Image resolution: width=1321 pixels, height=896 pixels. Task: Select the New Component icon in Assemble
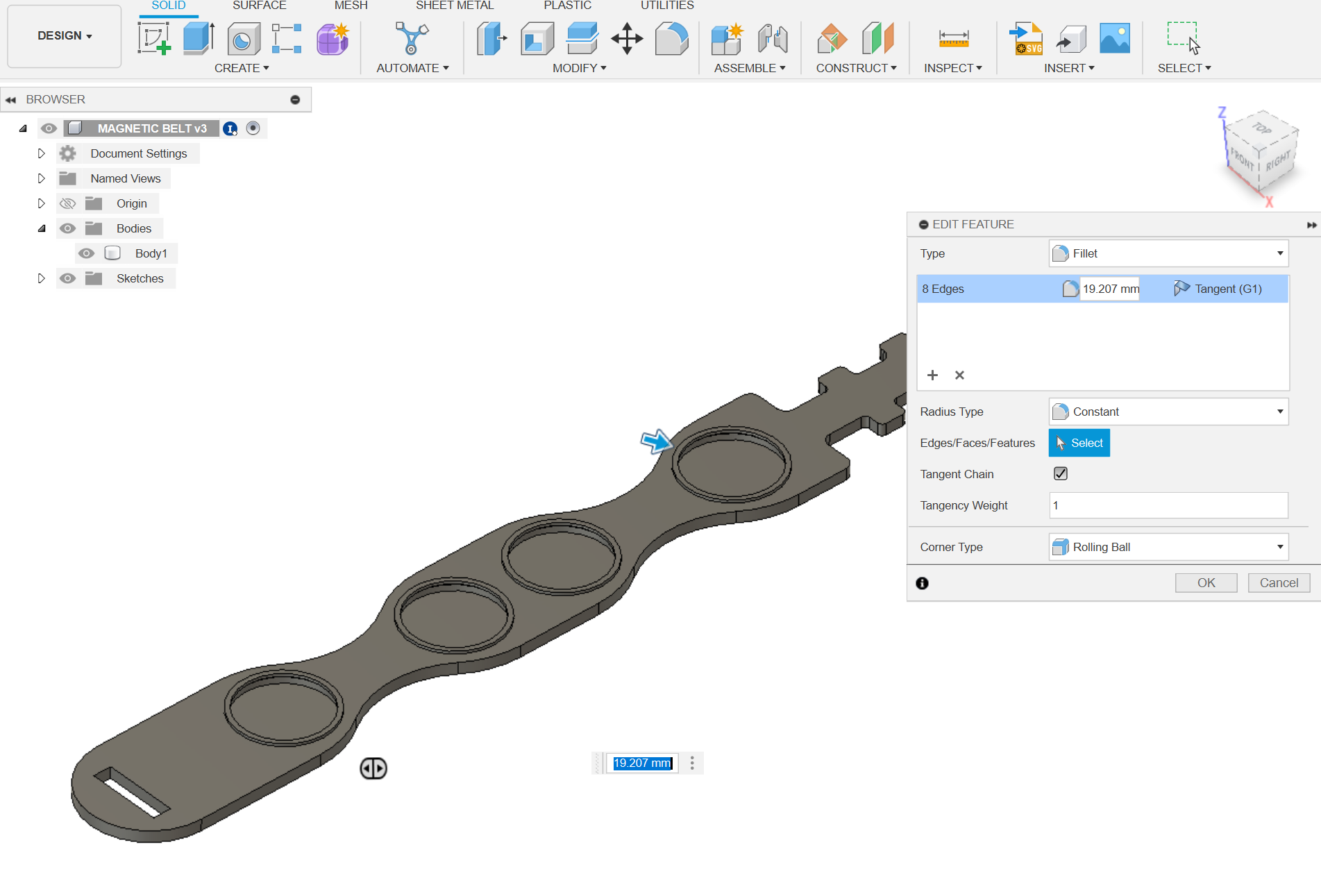pos(727,40)
